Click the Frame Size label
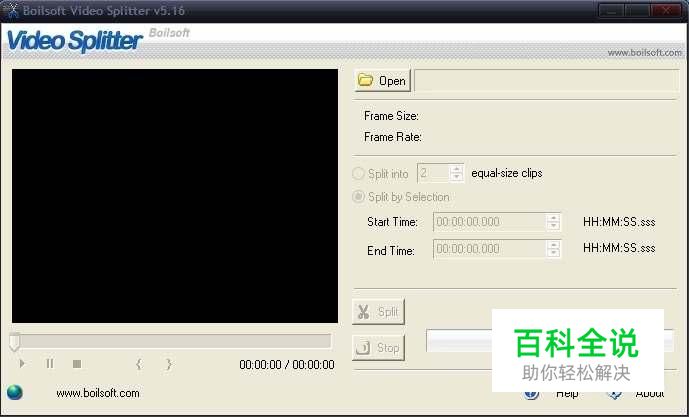This screenshot has height=417, width=689. (391, 116)
